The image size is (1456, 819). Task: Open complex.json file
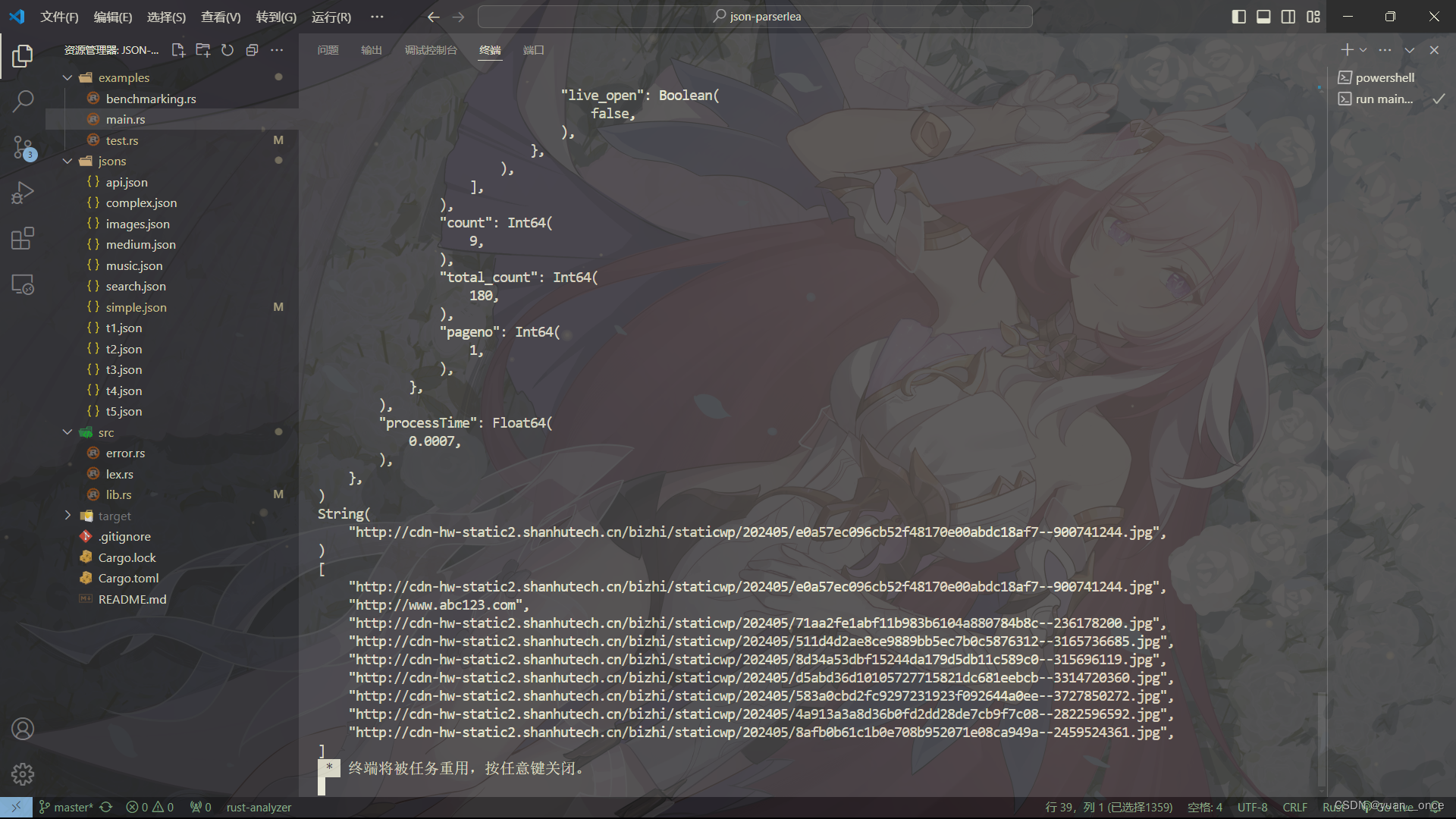point(172,202)
